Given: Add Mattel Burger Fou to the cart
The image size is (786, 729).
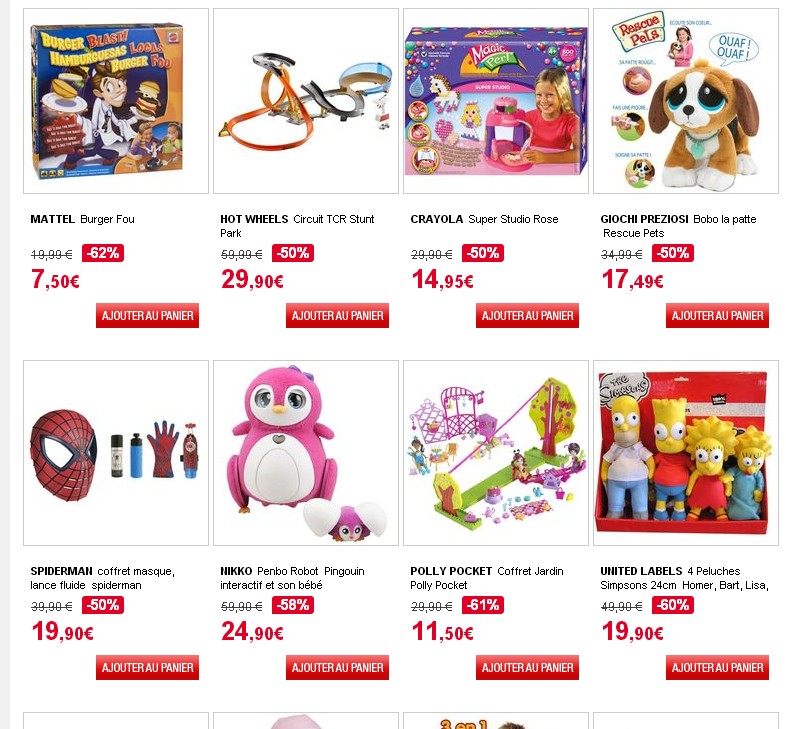Looking at the screenshot, I should click(x=147, y=315).
